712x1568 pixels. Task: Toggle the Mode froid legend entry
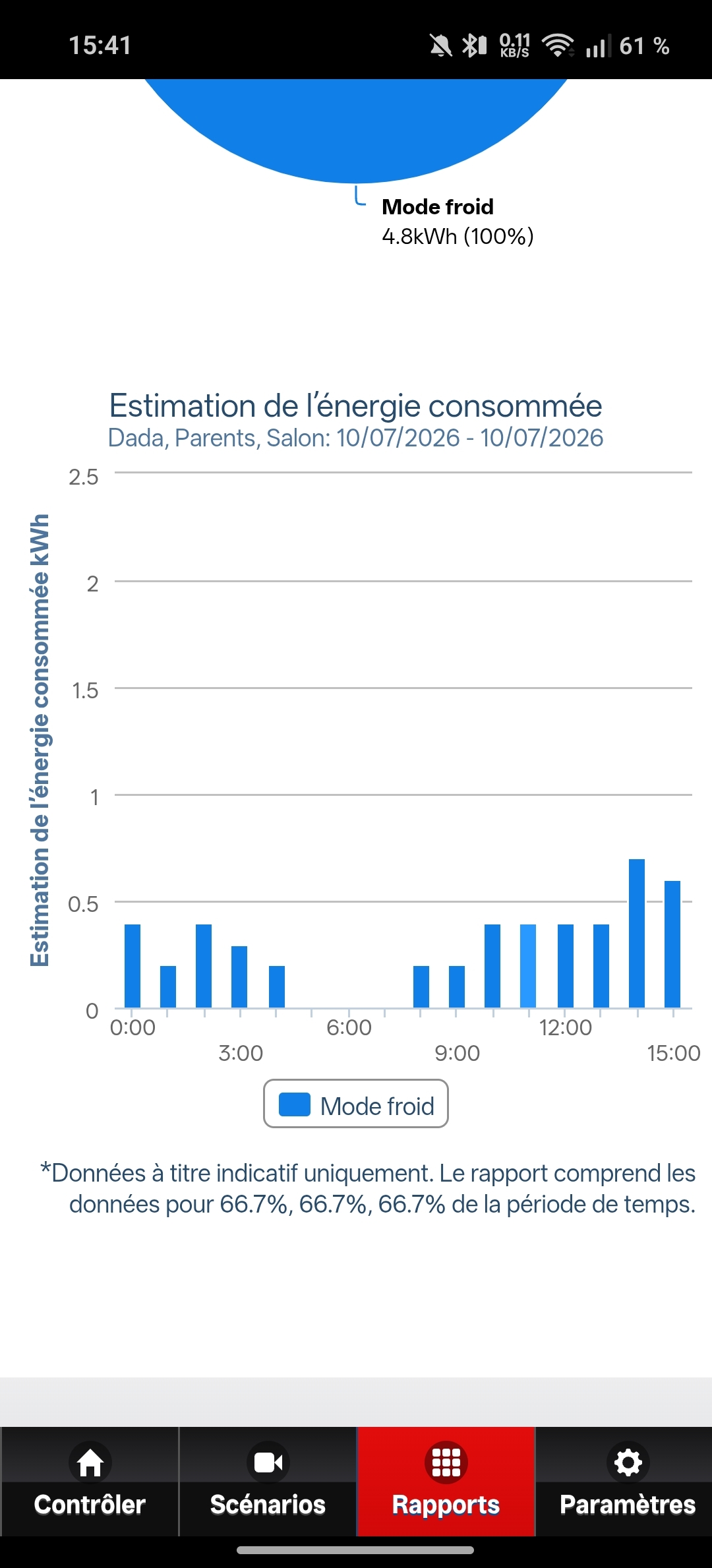coord(356,1103)
